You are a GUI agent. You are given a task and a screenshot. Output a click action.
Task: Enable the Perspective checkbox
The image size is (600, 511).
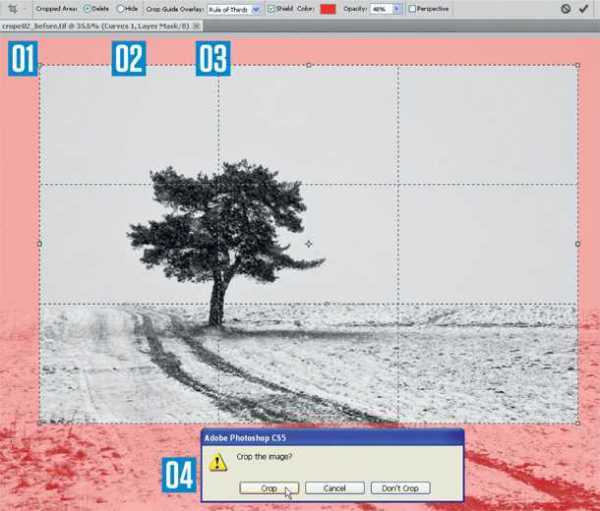(x=412, y=8)
